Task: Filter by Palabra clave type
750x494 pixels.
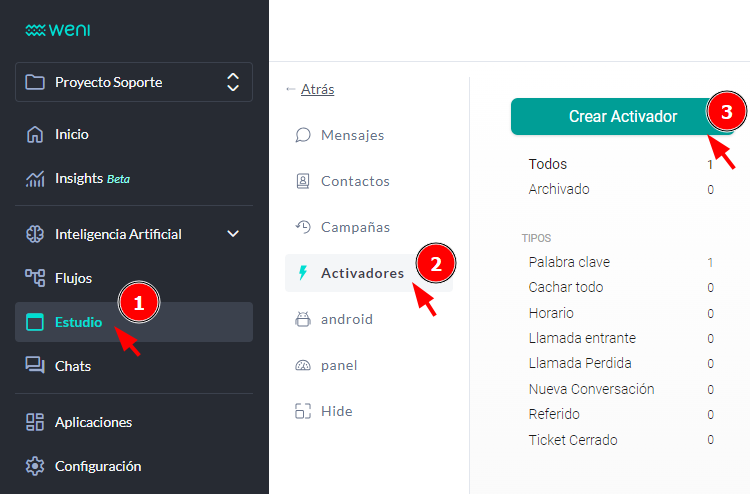Action: click(569, 262)
